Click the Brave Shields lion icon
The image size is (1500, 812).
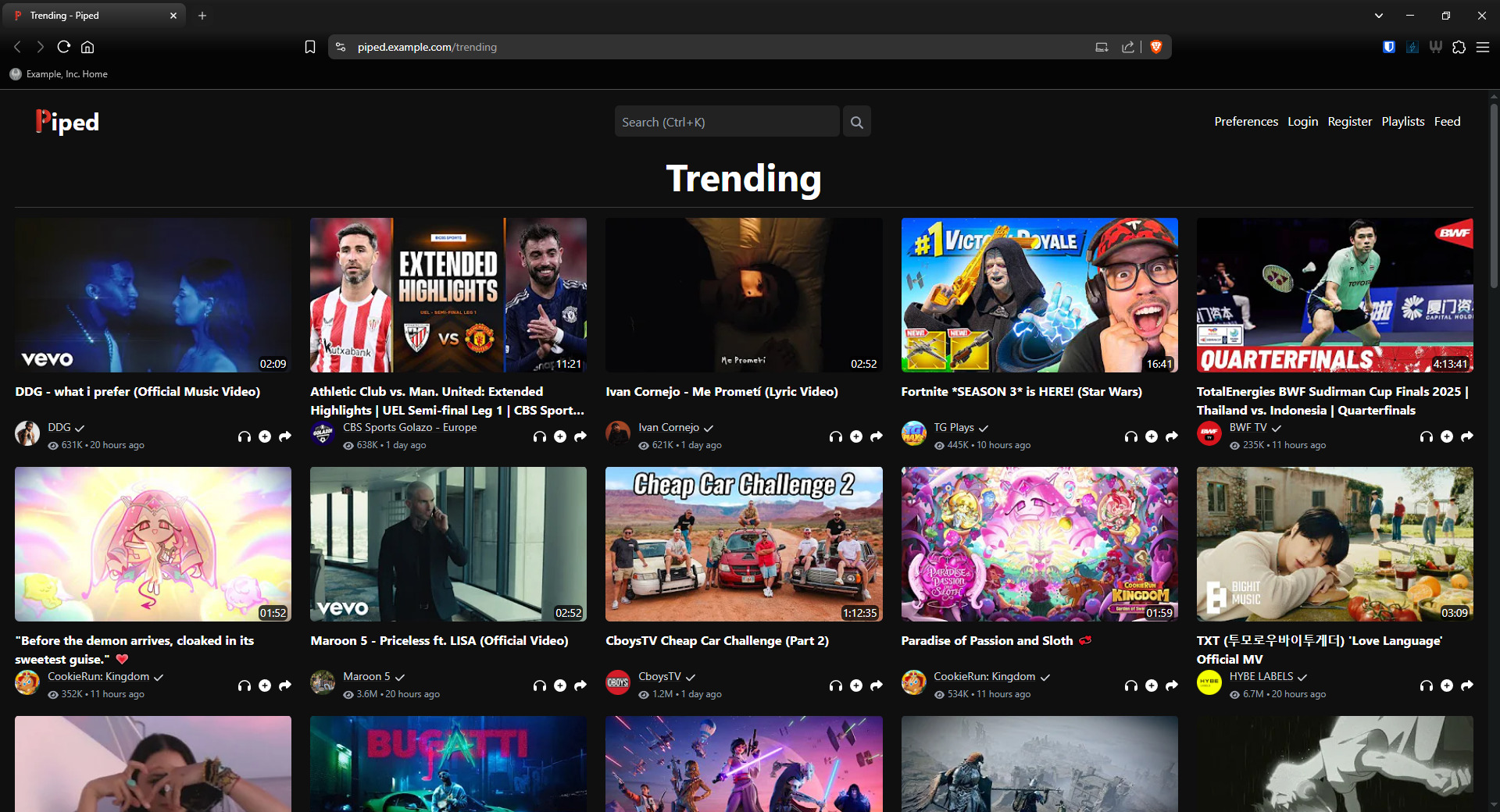[x=1156, y=47]
